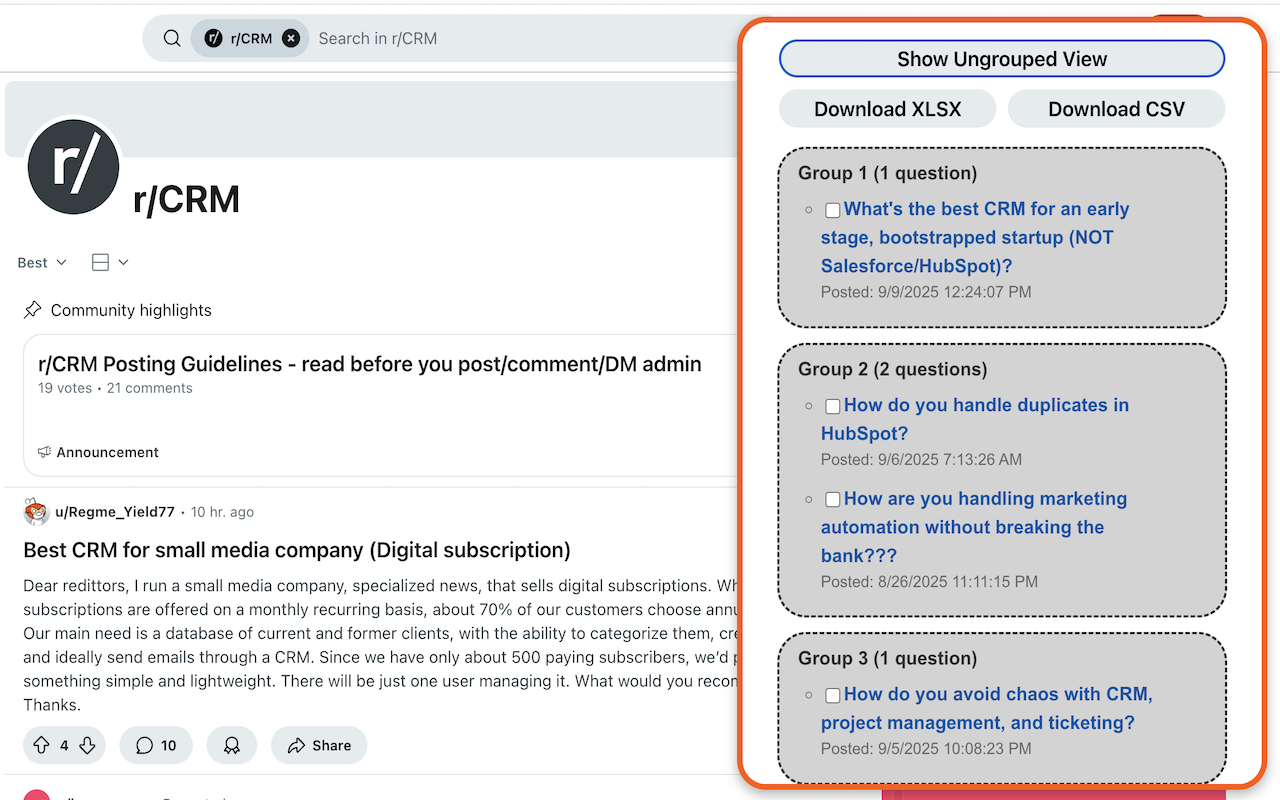Tick the marketing automation question checkbox
Image resolution: width=1280 pixels, height=800 pixels.
832,499
